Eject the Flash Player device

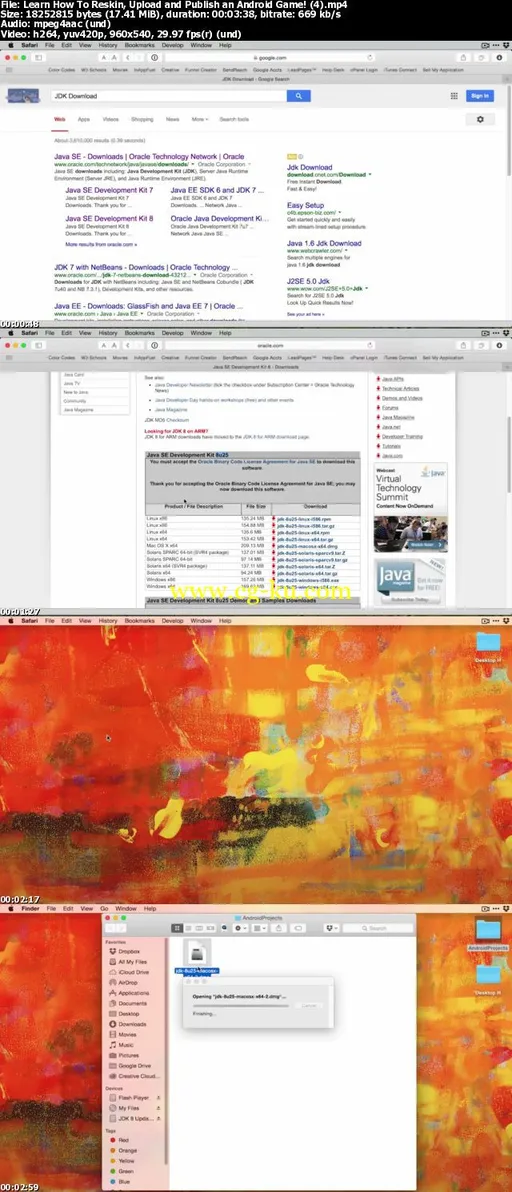159,1098
